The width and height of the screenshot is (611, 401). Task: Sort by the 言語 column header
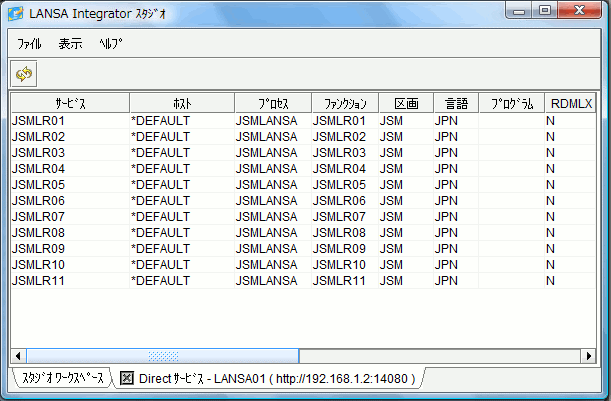click(456, 103)
